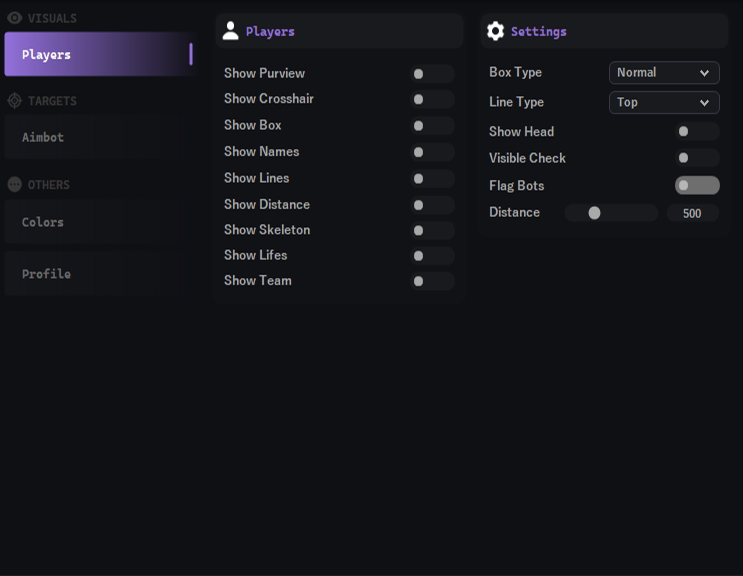Switch to the Profile tab
Image resolution: width=743 pixels, height=576 pixels.
coord(94,274)
